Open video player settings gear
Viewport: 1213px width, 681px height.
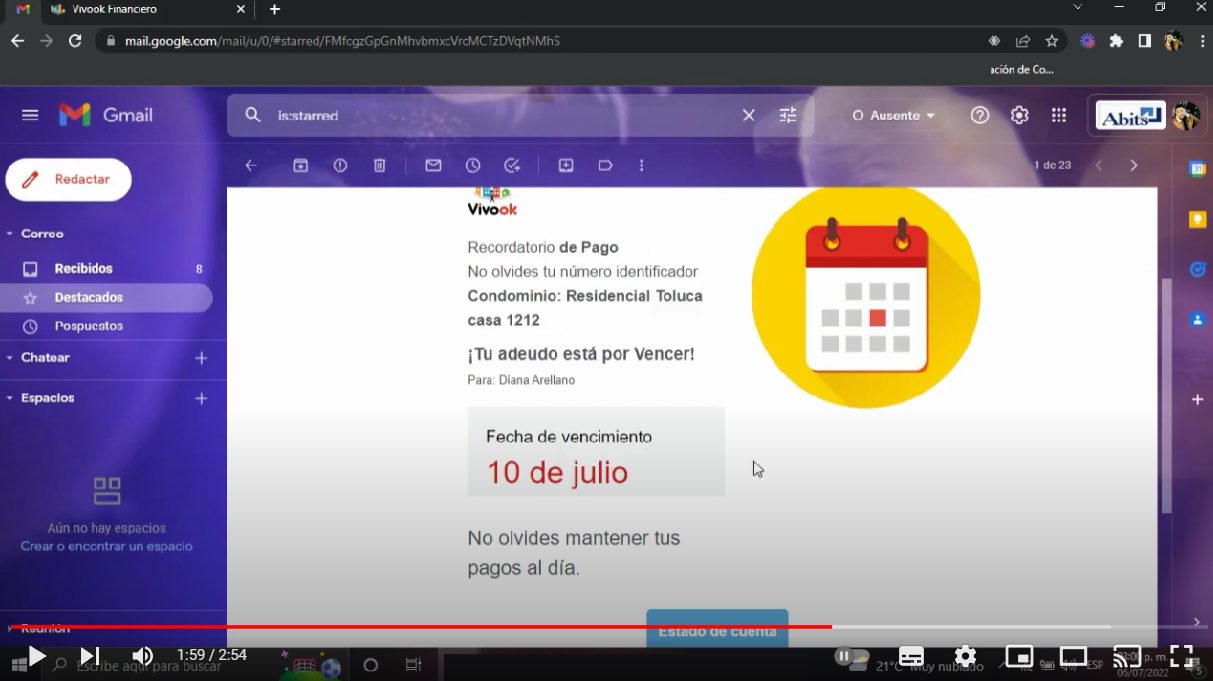965,656
